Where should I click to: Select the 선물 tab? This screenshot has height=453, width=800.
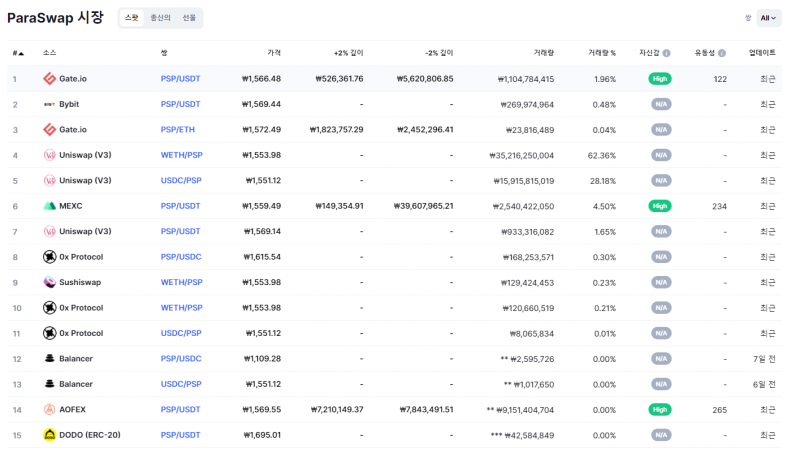pyautogui.click(x=189, y=18)
